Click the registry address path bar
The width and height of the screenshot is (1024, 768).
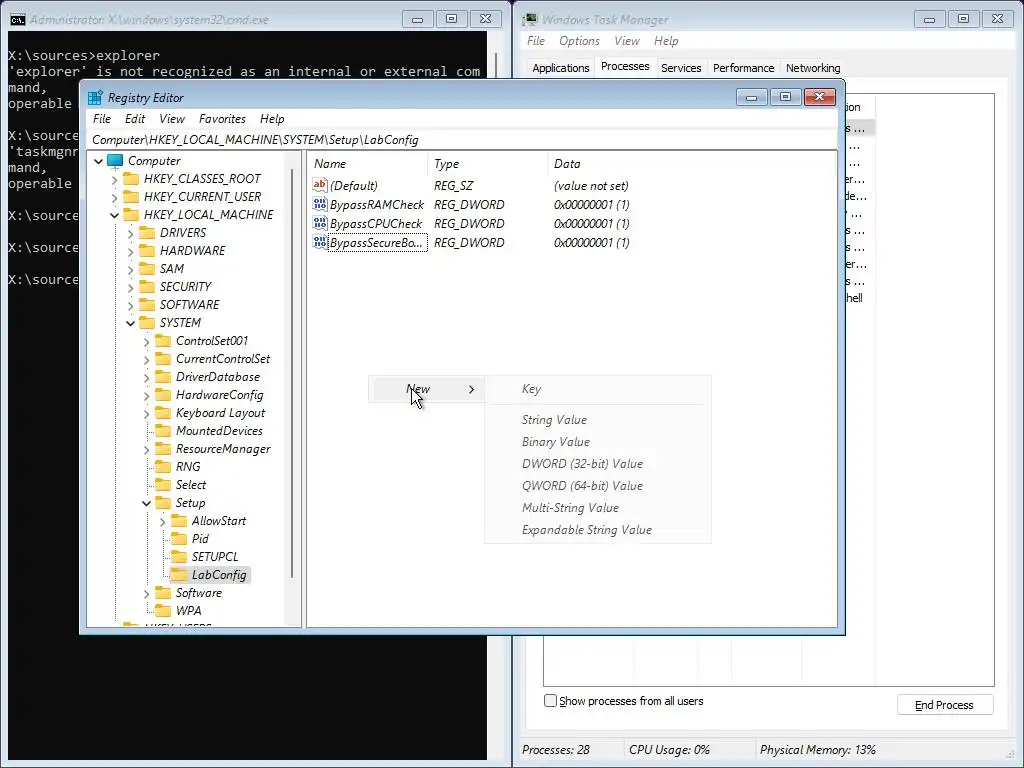pos(462,140)
